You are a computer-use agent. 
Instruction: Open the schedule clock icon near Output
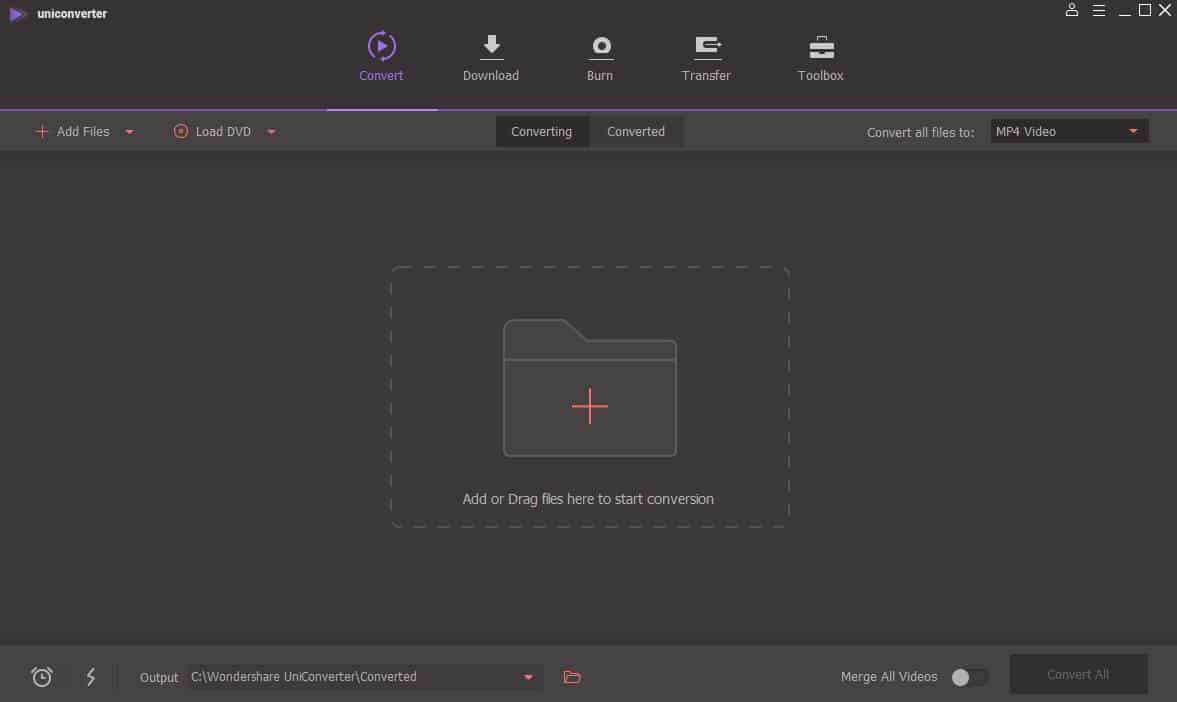pyautogui.click(x=41, y=677)
